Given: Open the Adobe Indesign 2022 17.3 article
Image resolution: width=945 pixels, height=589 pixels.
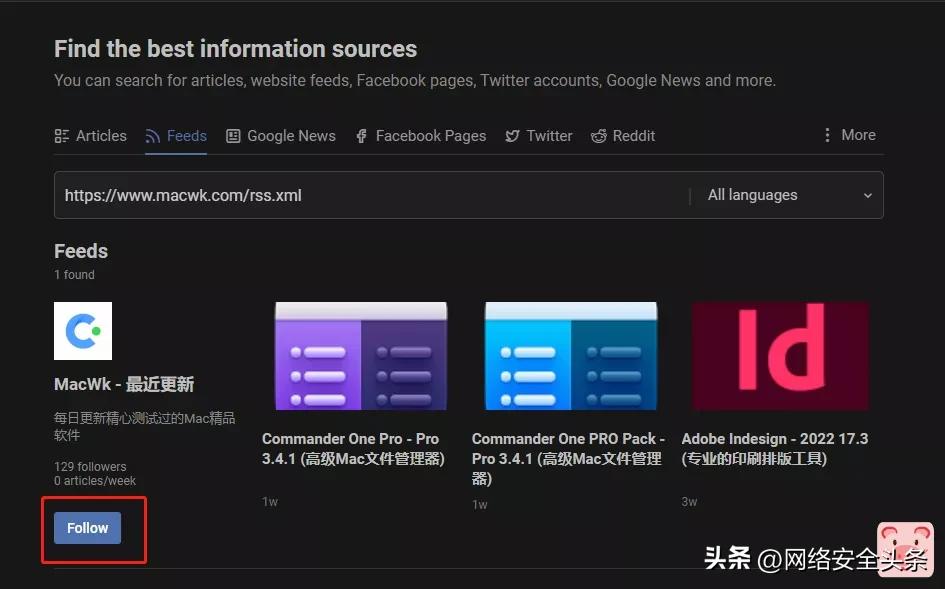Looking at the screenshot, I should [x=774, y=448].
